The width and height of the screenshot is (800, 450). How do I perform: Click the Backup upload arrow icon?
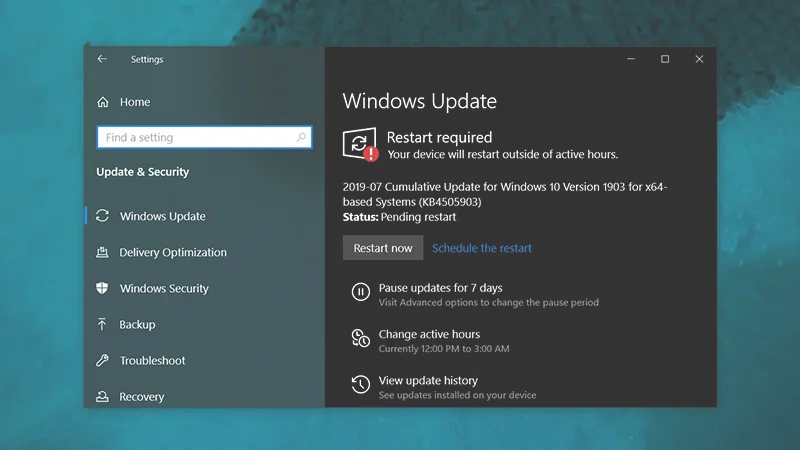(102, 324)
